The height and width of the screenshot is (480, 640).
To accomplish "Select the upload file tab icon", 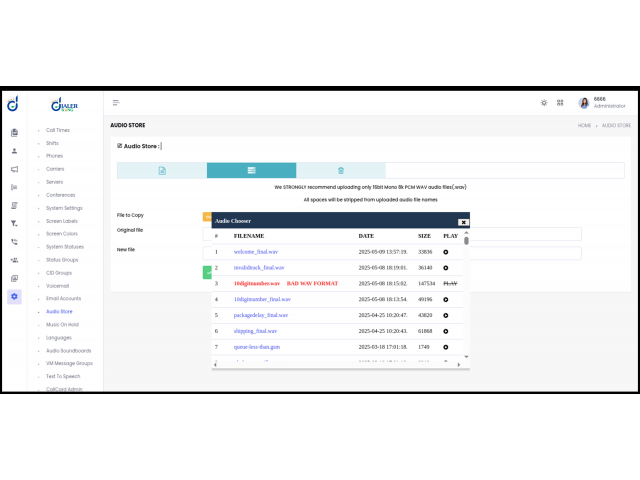I will click(162, 171).
